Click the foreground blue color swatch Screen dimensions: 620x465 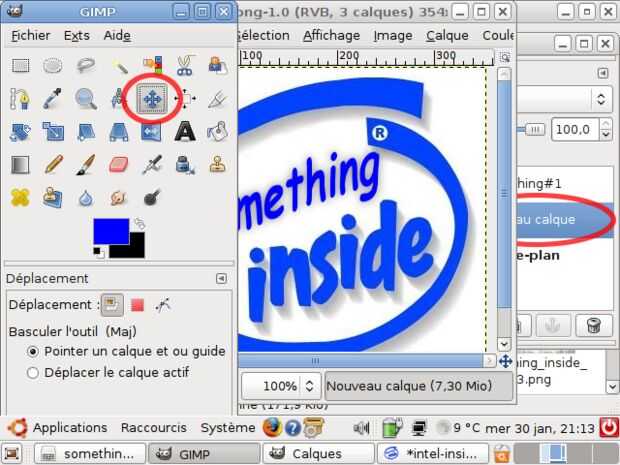point(111,231)
